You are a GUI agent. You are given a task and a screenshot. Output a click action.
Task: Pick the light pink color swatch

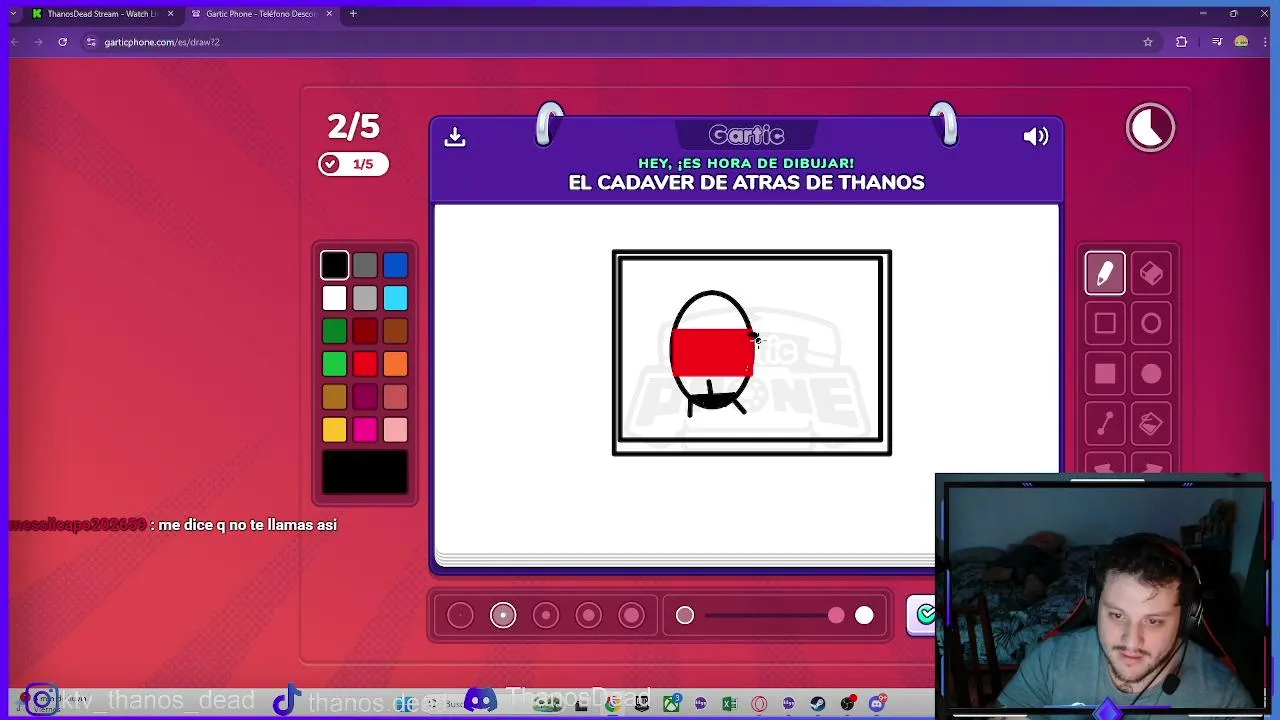point(395,430)
